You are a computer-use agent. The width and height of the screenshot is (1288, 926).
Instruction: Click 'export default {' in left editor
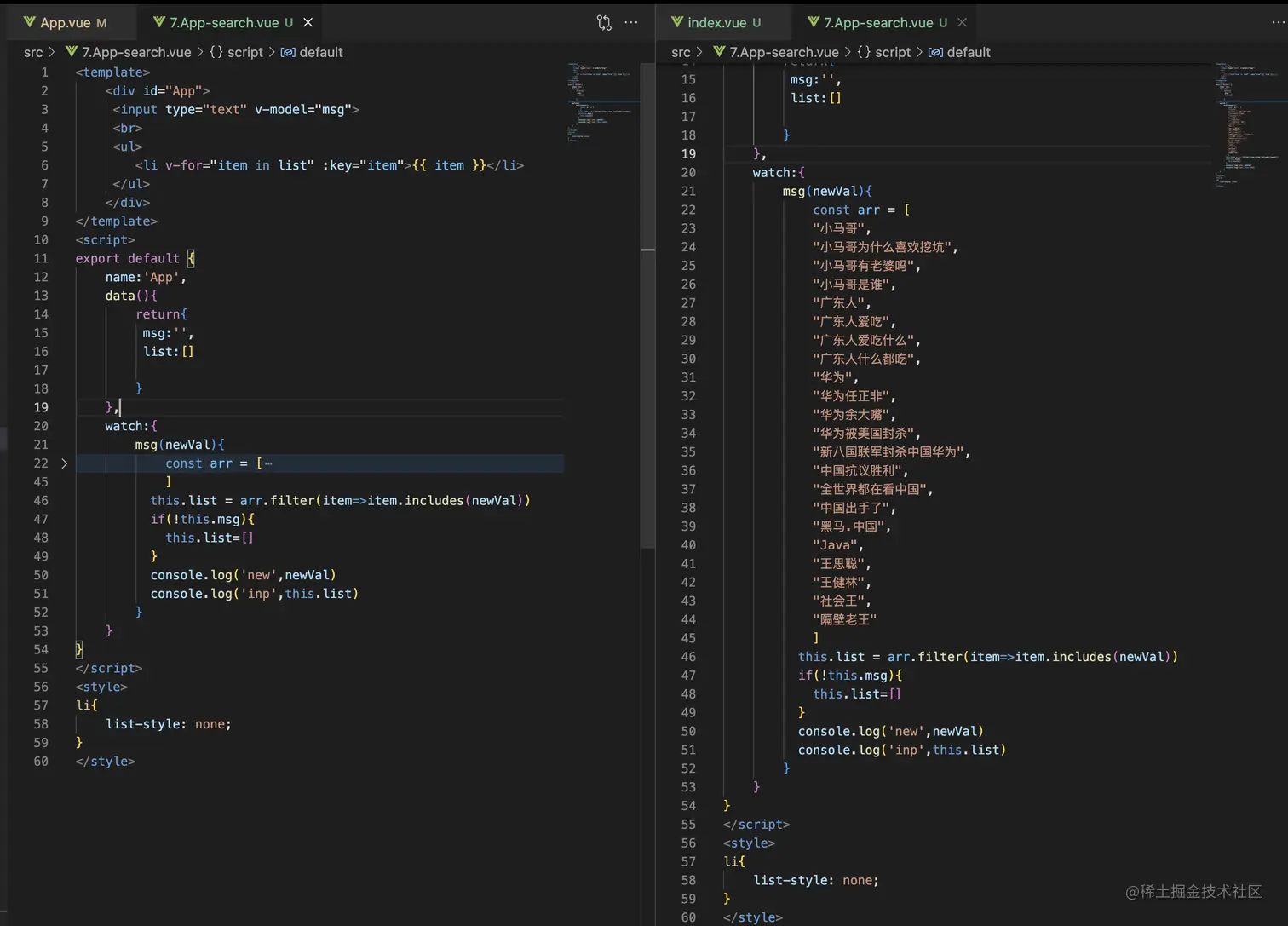135,258
